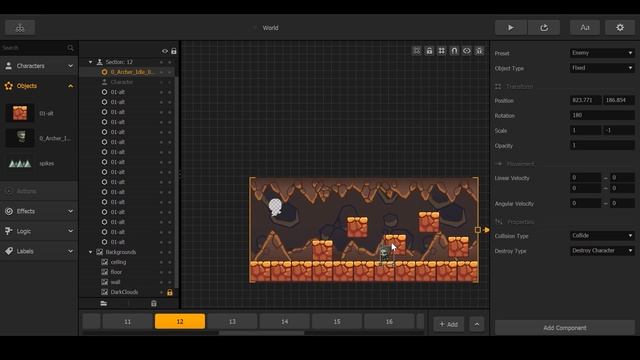Click the active scene tab 12

180,322
